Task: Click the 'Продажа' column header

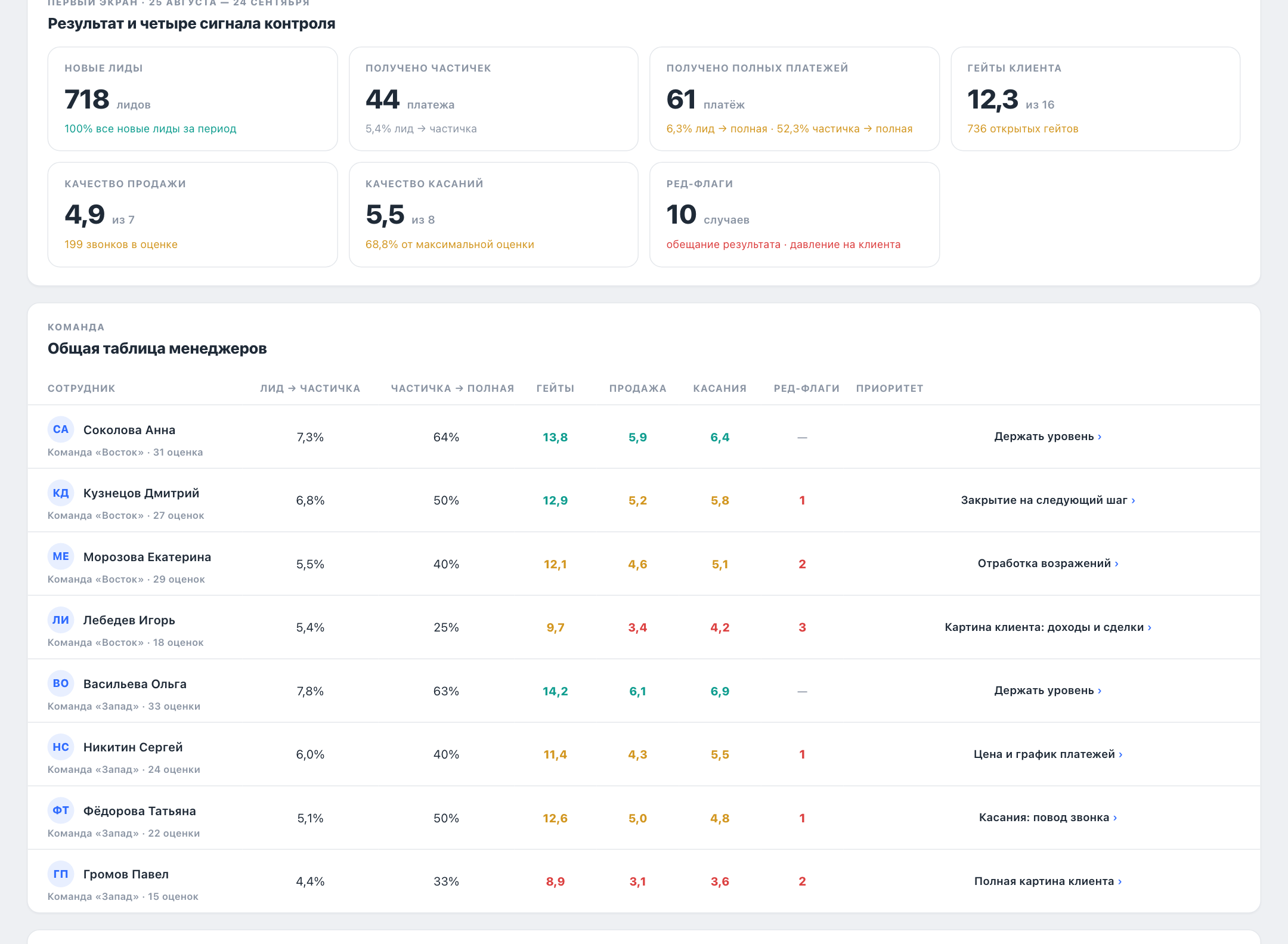Action: (638, 388)
